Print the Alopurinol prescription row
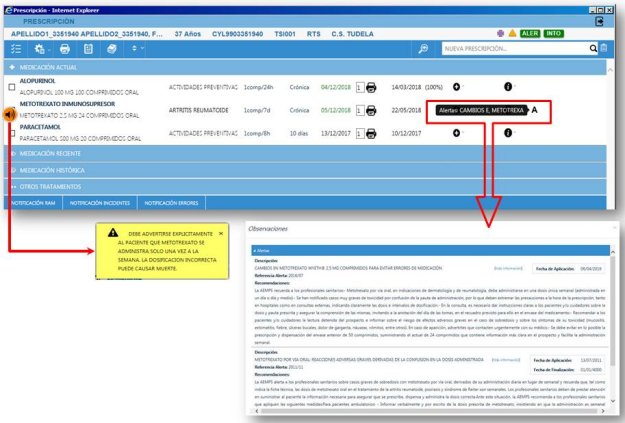This screenshot has width=625, height=423. (371, 87)
